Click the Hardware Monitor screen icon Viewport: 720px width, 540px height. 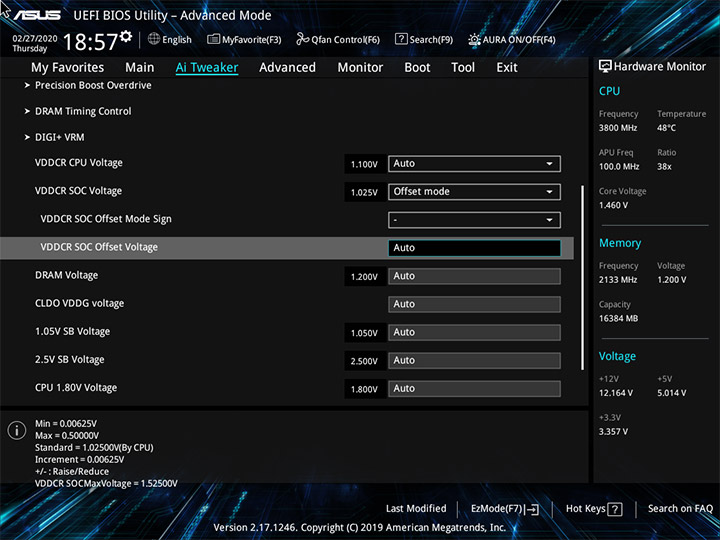click(x=605, y=66)
